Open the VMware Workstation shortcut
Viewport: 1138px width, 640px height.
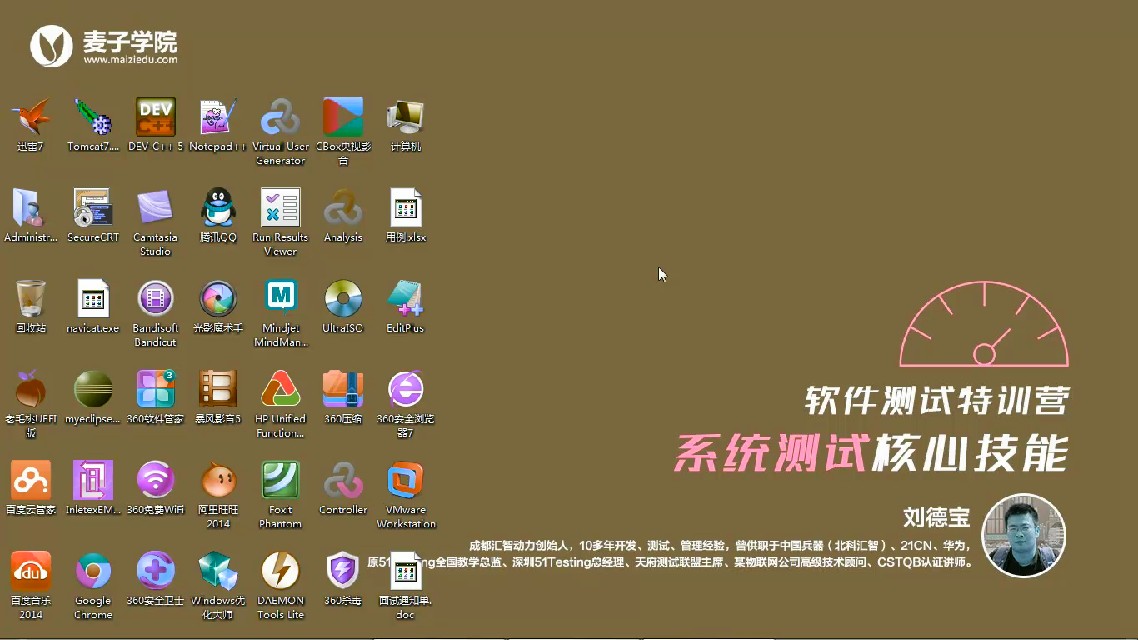coord(405,481)
